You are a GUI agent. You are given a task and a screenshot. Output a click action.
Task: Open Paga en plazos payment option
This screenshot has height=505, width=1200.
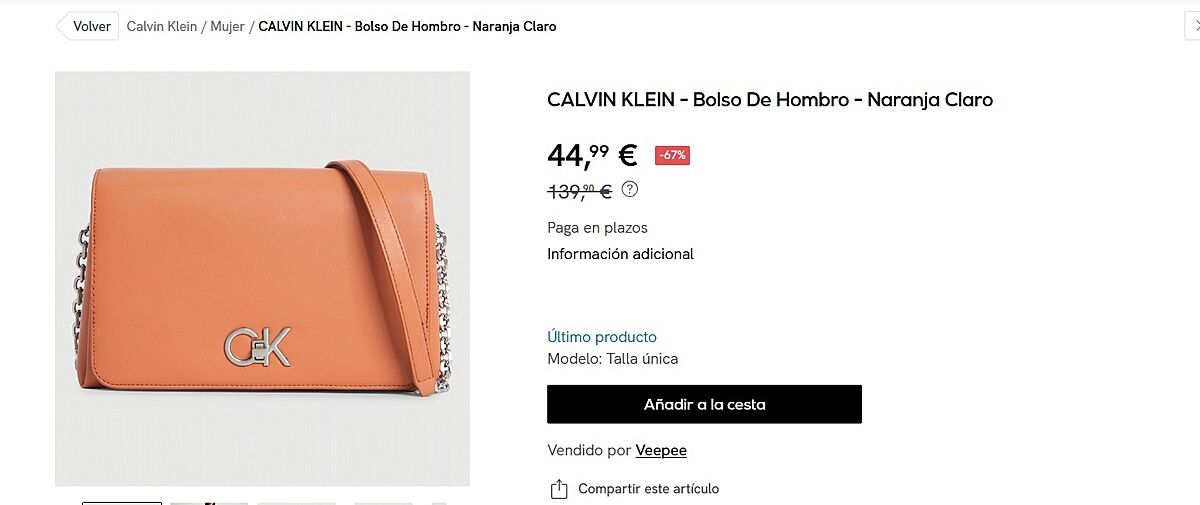(x=597, y=228)
